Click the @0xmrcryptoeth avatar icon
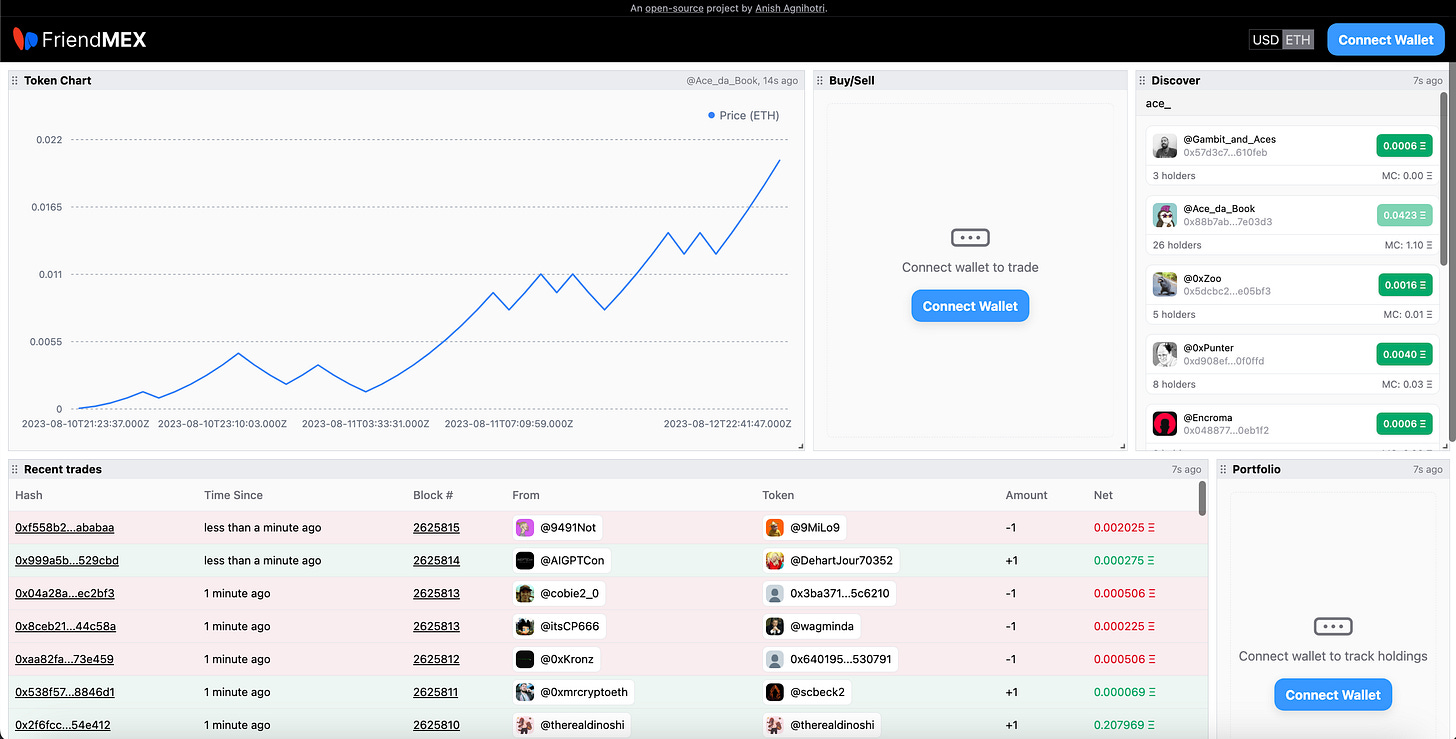This screenshot has height=739, width=1456. (x=525, y=692)
